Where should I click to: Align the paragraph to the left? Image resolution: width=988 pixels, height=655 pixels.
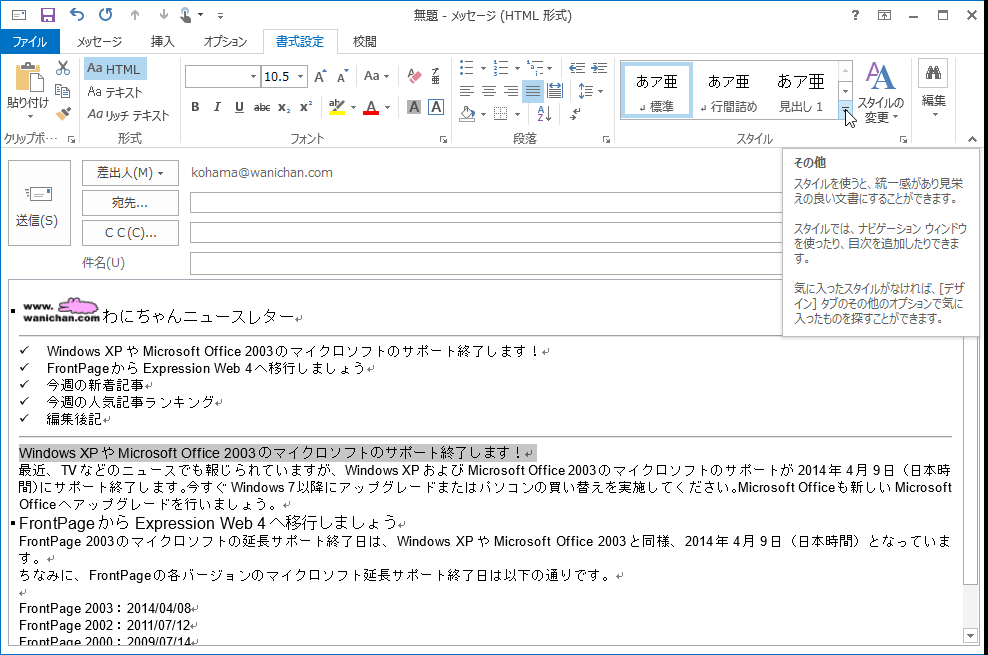coord(466,91)
